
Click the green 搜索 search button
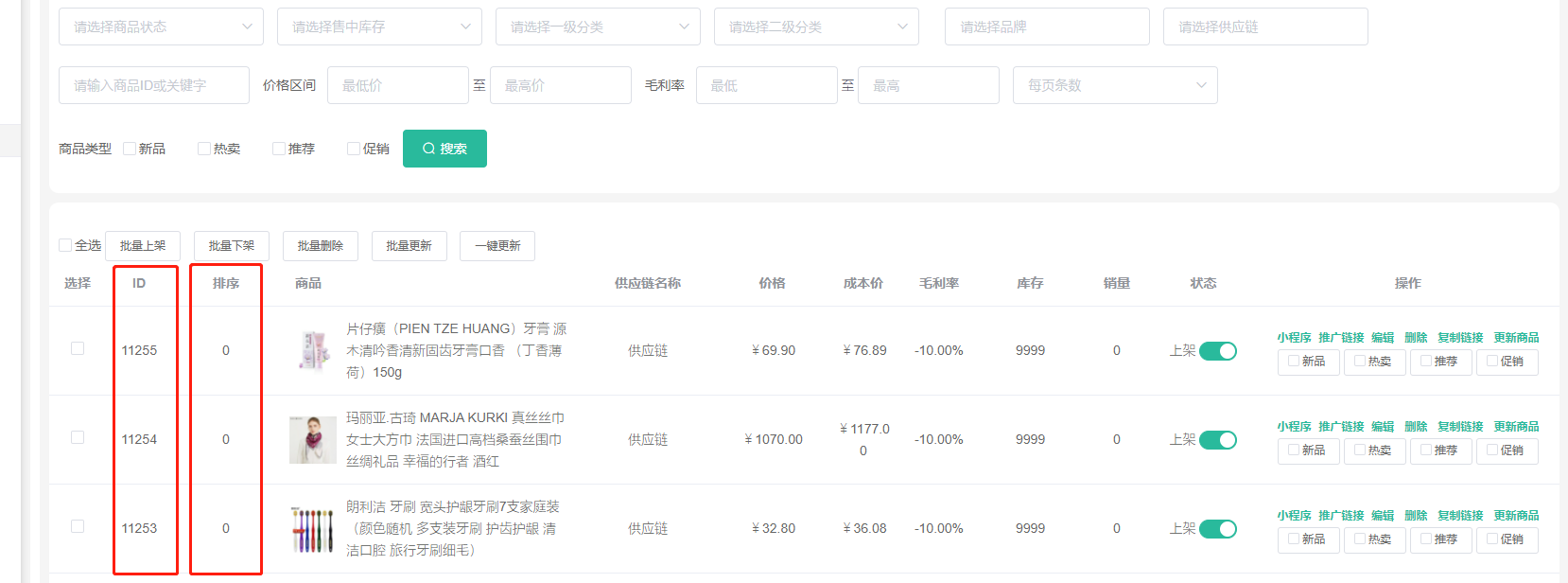click(444, 149)
